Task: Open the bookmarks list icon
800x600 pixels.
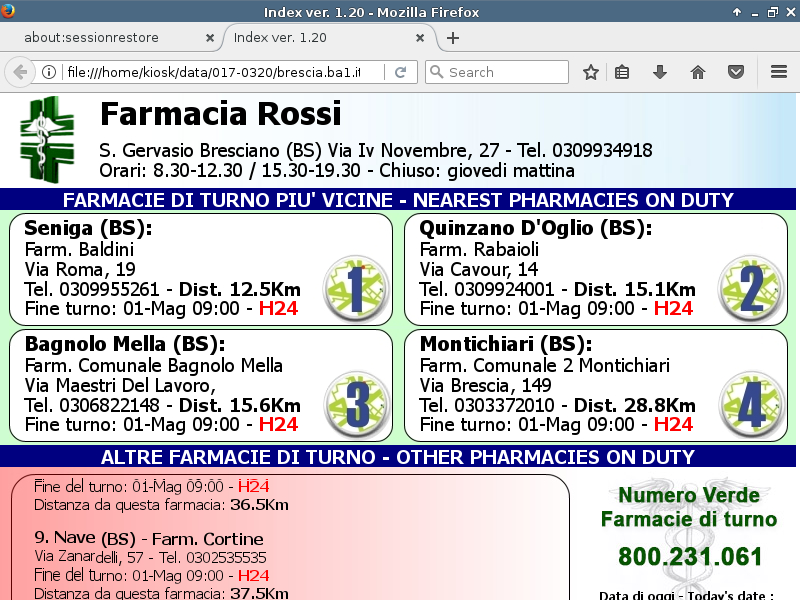Action: tap(622, 72)
